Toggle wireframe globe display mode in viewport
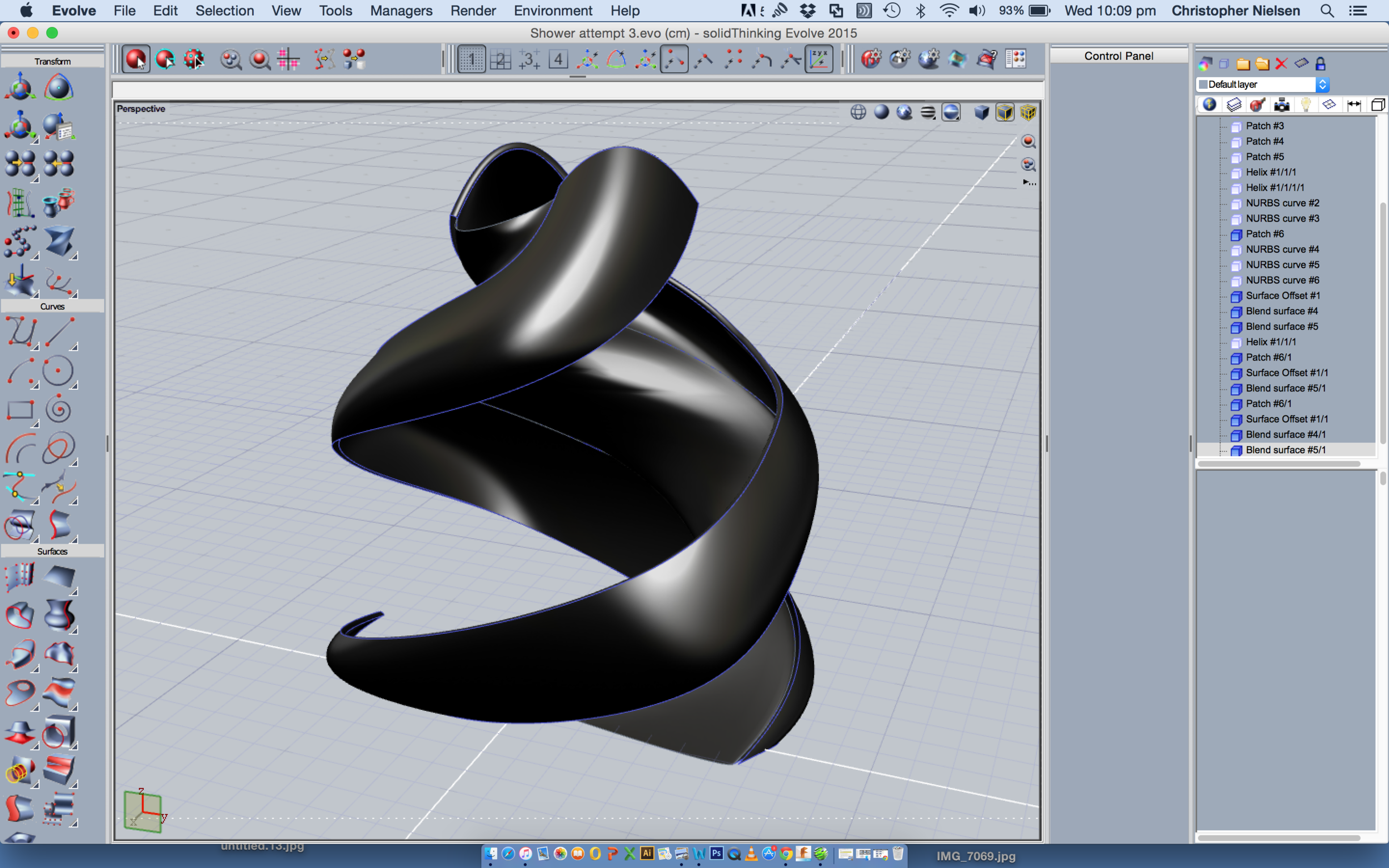Image resolution: width=1389 pixels, height=868 pixels. pyautogui.click(x=858, y=113)
